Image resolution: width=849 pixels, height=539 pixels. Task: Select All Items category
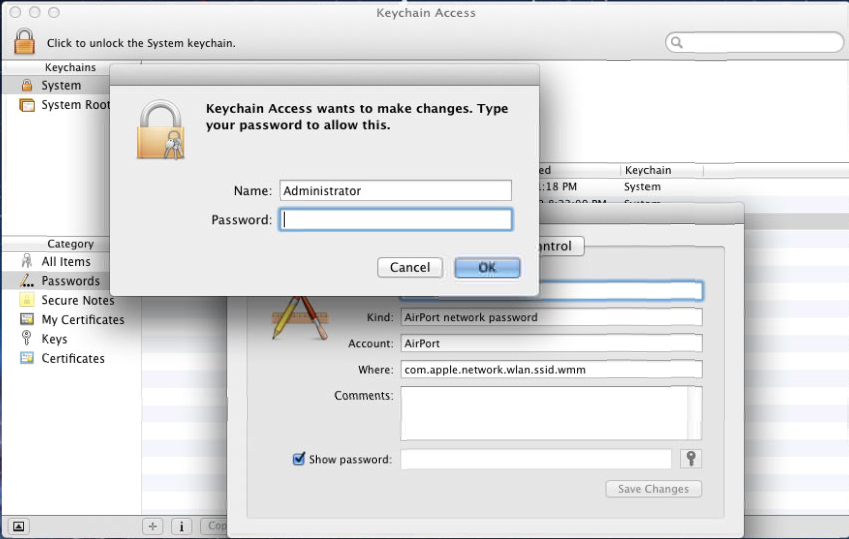pos(66,262)
